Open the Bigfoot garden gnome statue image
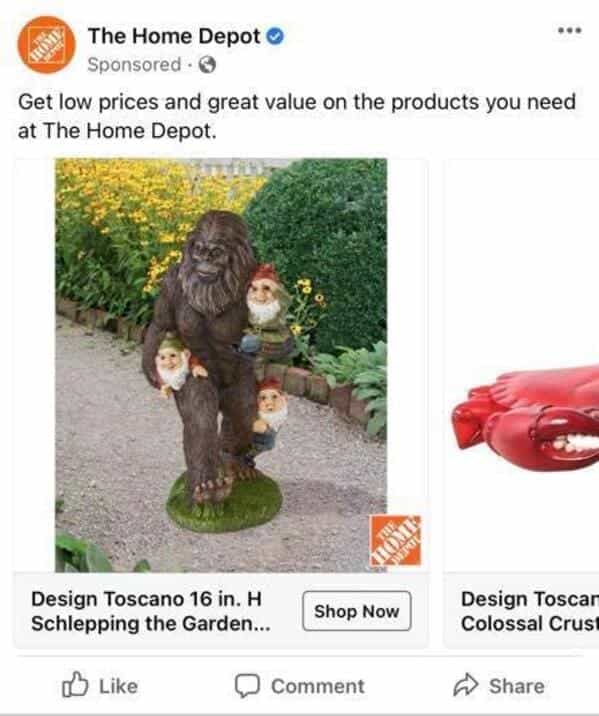 pos(221,365)
